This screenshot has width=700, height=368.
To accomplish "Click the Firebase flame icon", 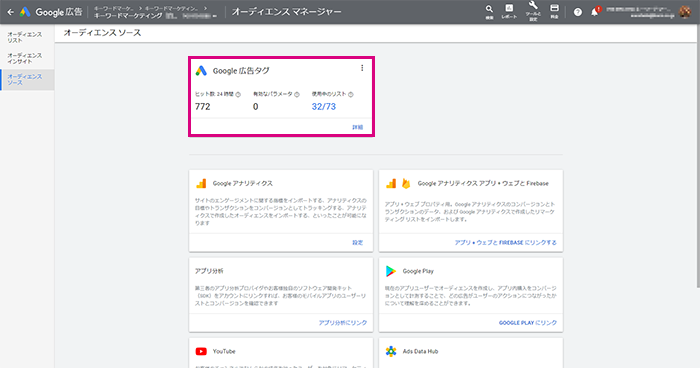I will [x=406, y=183].
